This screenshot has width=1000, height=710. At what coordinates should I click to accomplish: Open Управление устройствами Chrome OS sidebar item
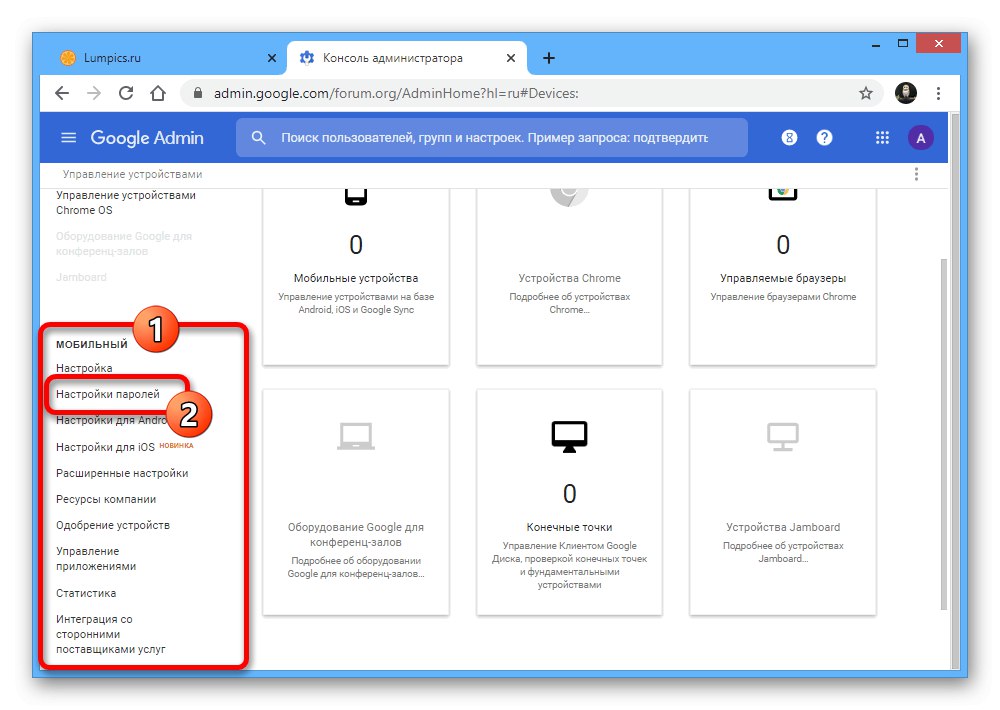click(x=126, y=203)
